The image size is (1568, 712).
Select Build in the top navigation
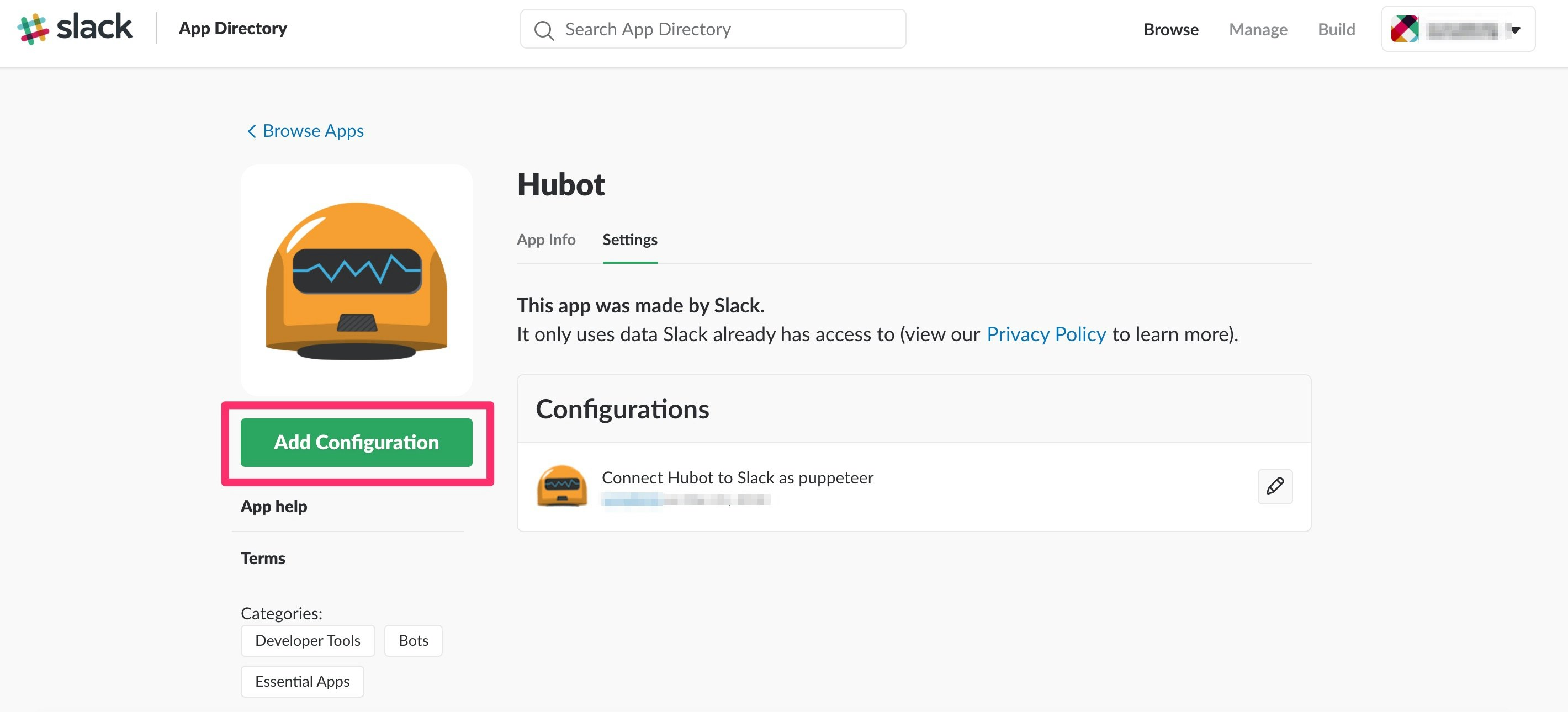(x=1336, y=30)
